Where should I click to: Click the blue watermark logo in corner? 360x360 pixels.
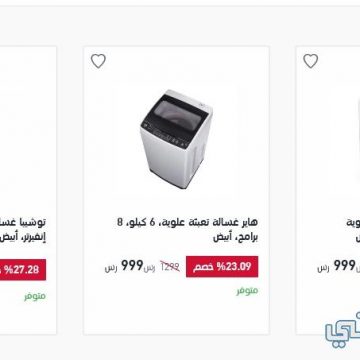coord(343,330)
